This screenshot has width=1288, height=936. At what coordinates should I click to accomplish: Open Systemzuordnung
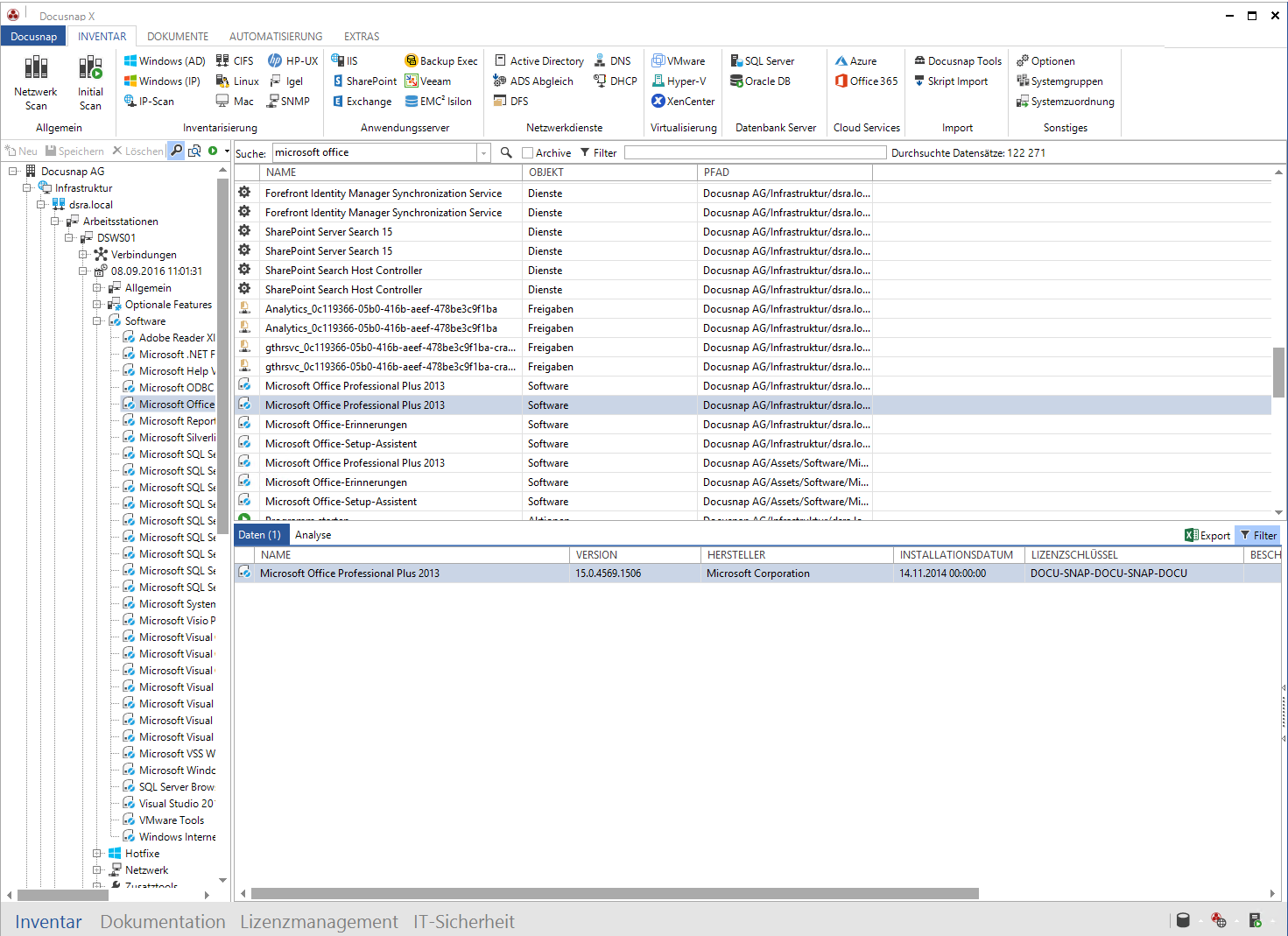click(1066, 101)
